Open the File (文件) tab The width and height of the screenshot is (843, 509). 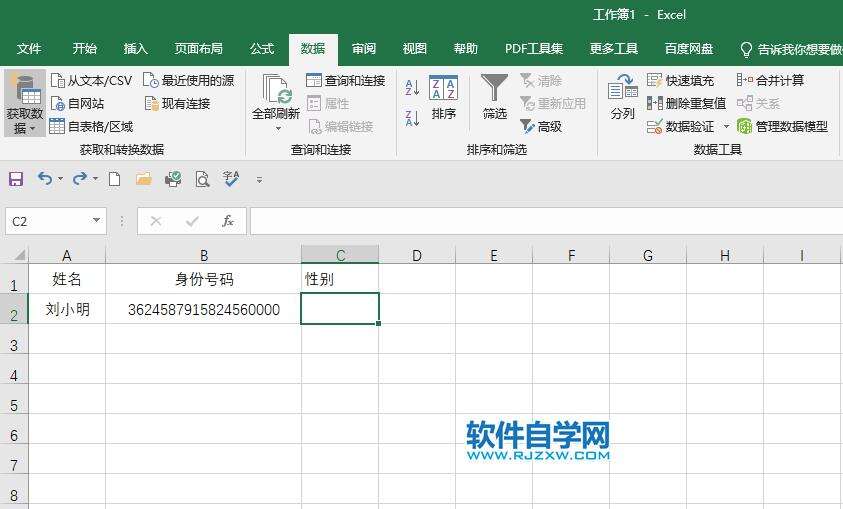point(29,48)
